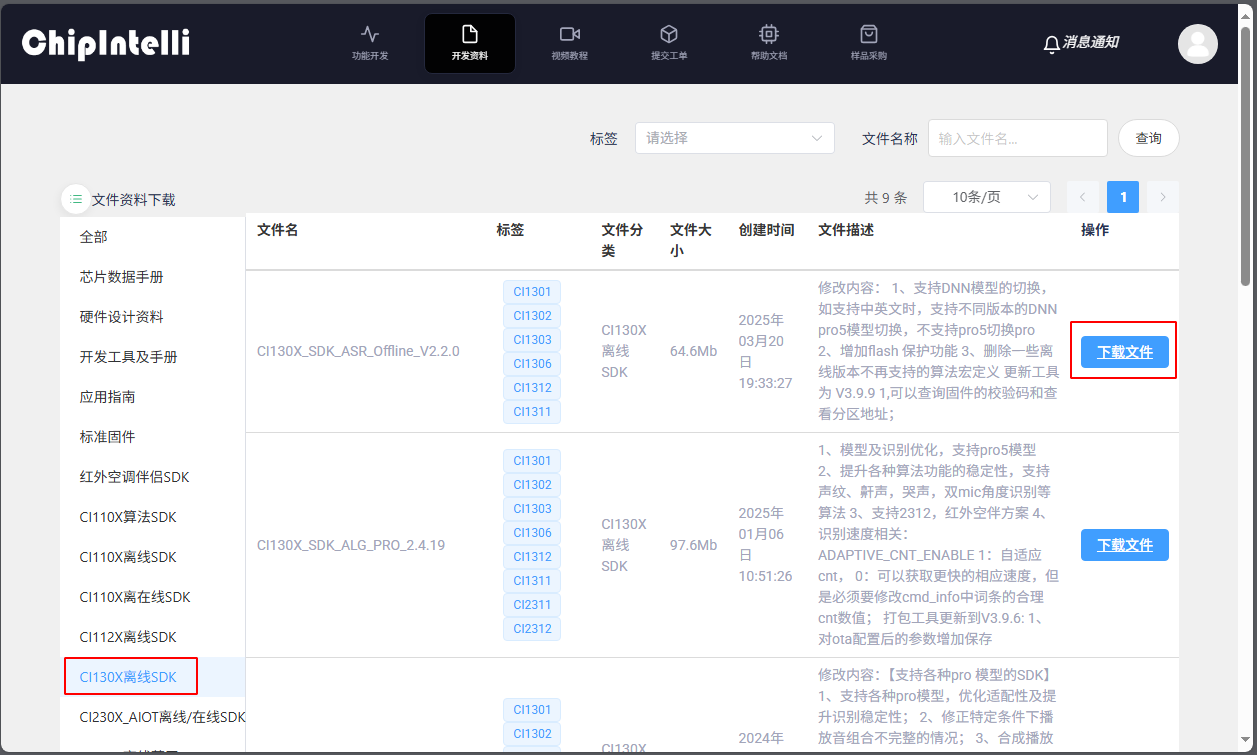Click the 查询 button
Screen dimensions: 1257x755
tap(1149, 138)
